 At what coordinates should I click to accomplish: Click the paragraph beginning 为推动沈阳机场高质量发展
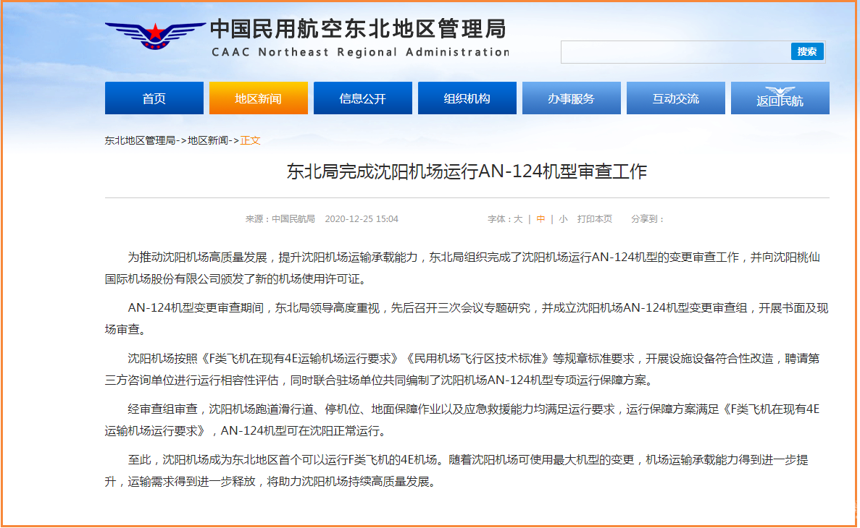click(462, 268)
